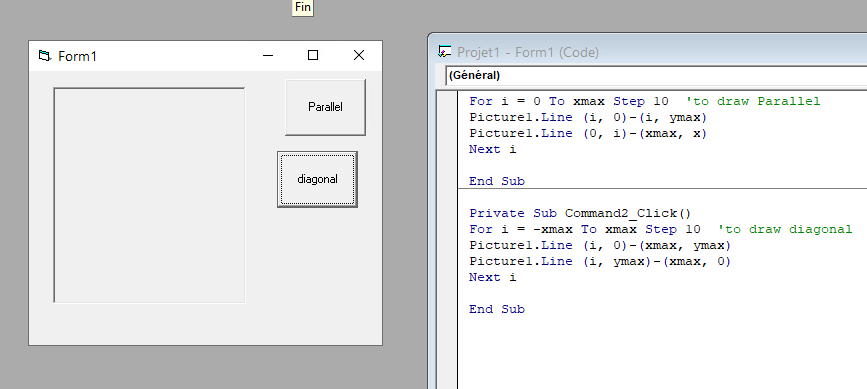Image resolution: width=867 pixels, height=389 pixels.
Task: Click the Form1 window icon
Action: 44,56
